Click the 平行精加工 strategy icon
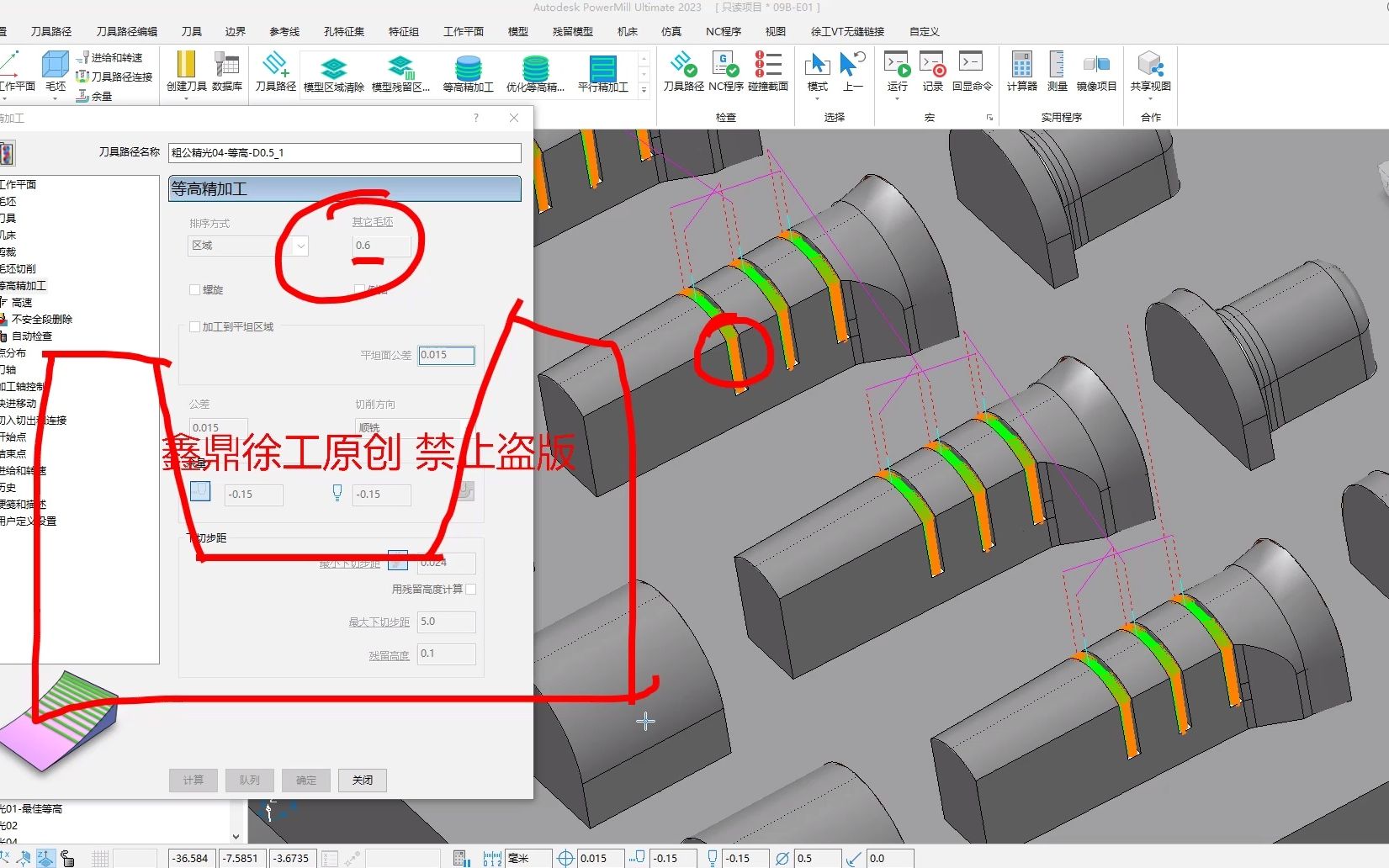The height and width of the screenshot is (868, 1389). tap(602, 73)
